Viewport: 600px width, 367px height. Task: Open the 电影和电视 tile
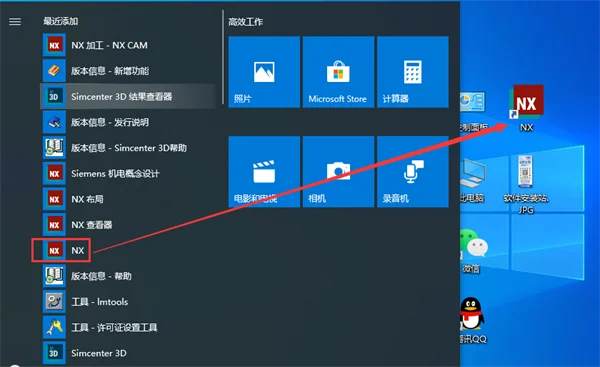(x=264, y=172)
